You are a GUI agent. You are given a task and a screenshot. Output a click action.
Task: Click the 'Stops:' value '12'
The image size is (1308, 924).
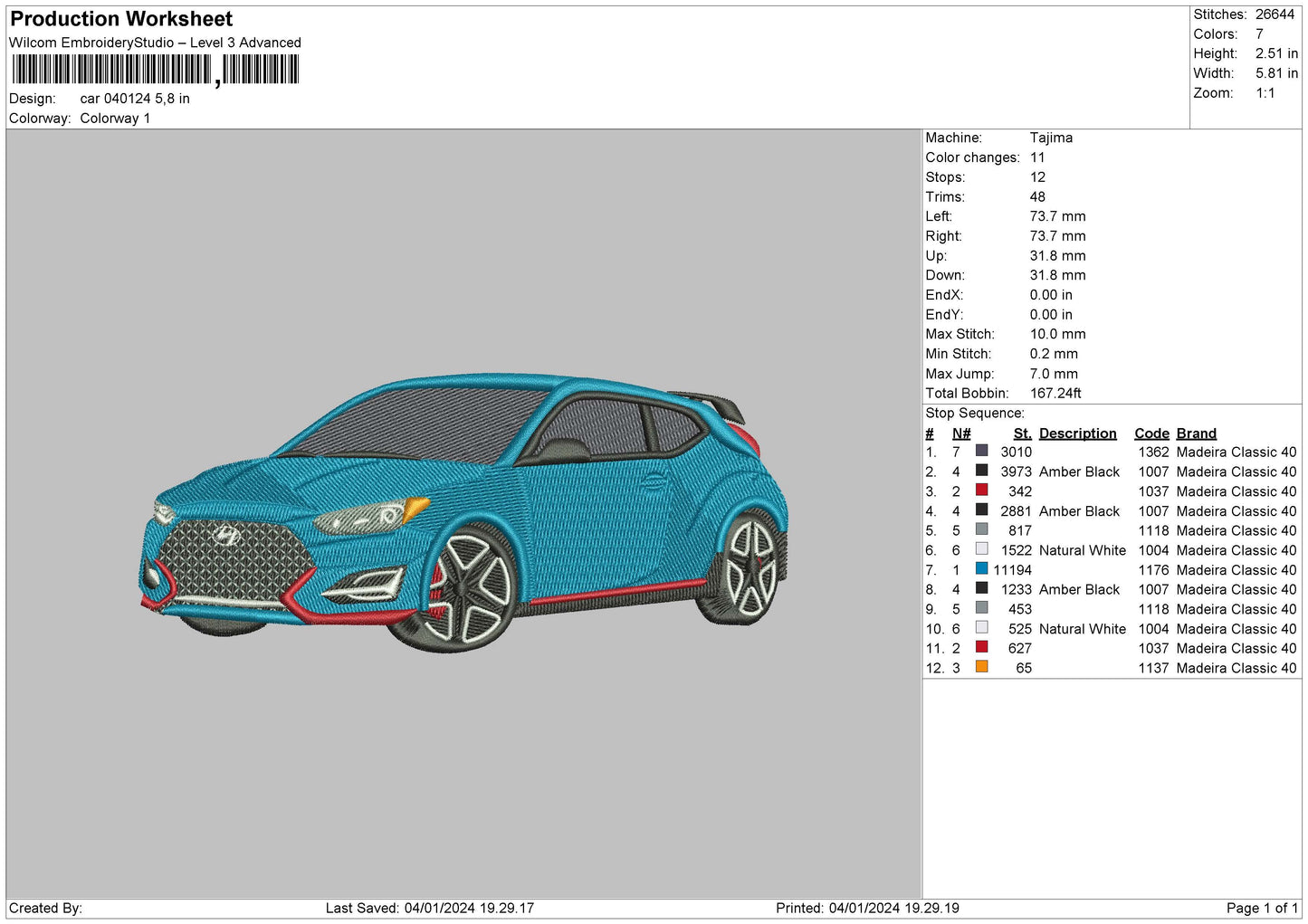pyautogui.click(x=1037, y=177)
